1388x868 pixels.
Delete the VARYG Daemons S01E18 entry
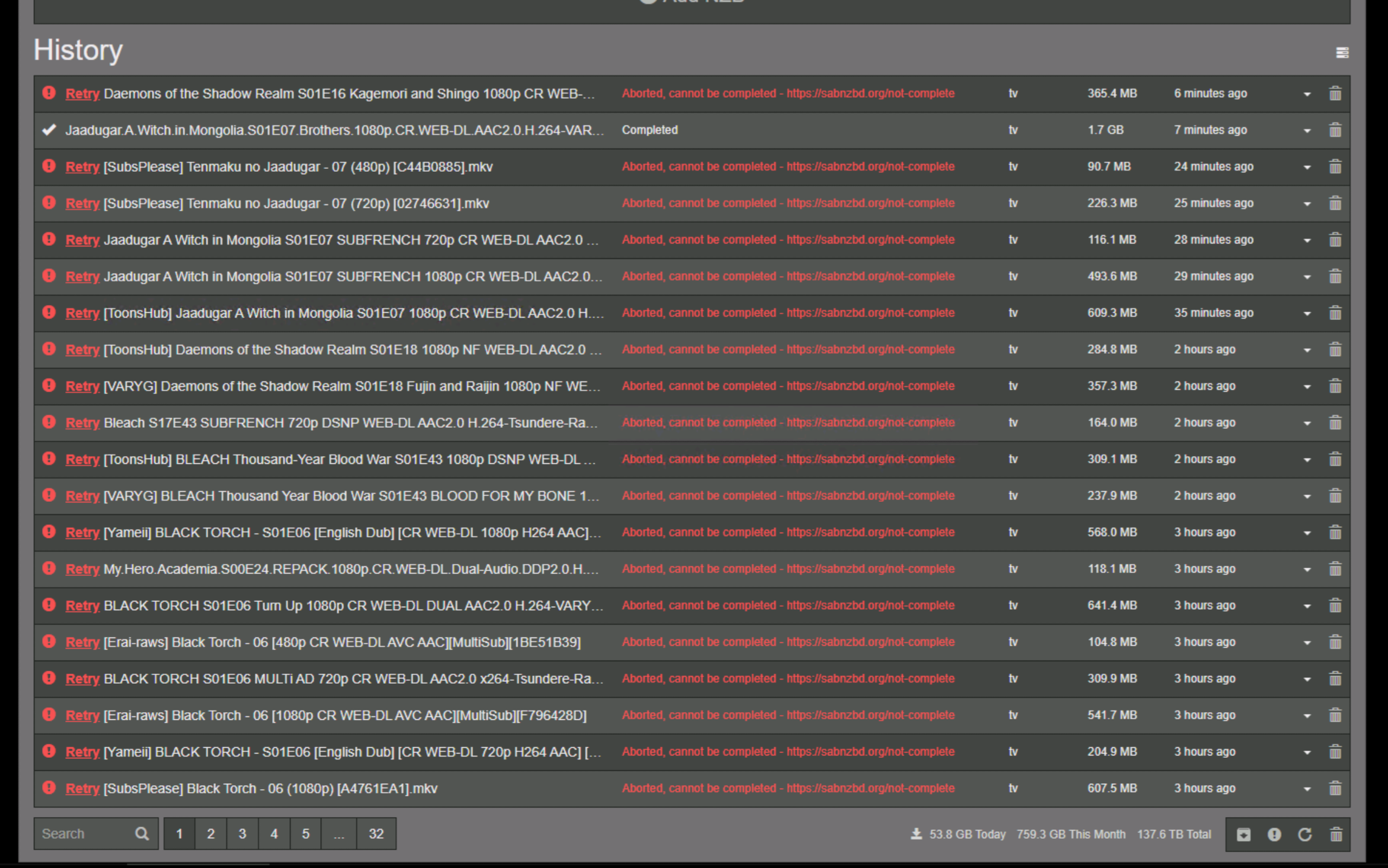(1335, 386)
